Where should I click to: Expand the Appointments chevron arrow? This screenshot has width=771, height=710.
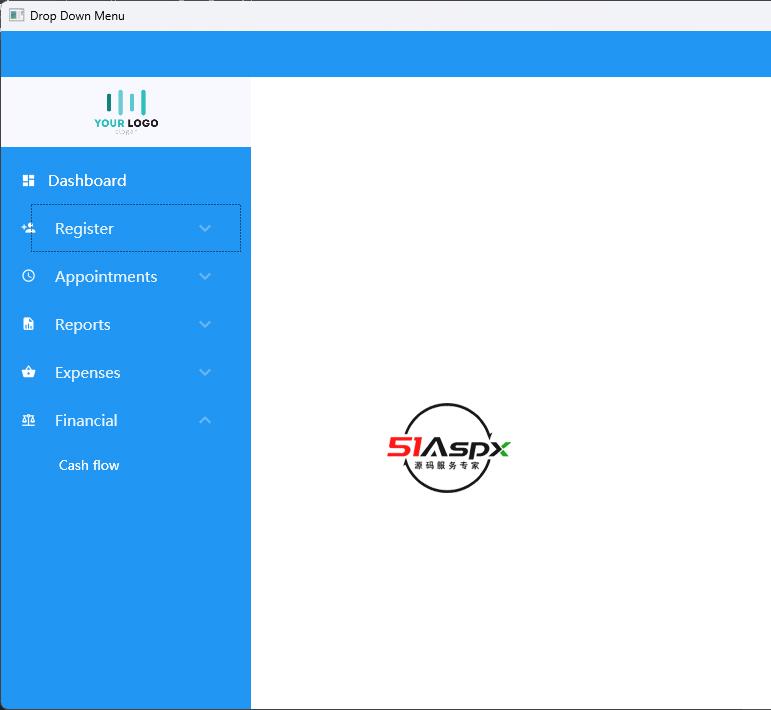(205, 276)
